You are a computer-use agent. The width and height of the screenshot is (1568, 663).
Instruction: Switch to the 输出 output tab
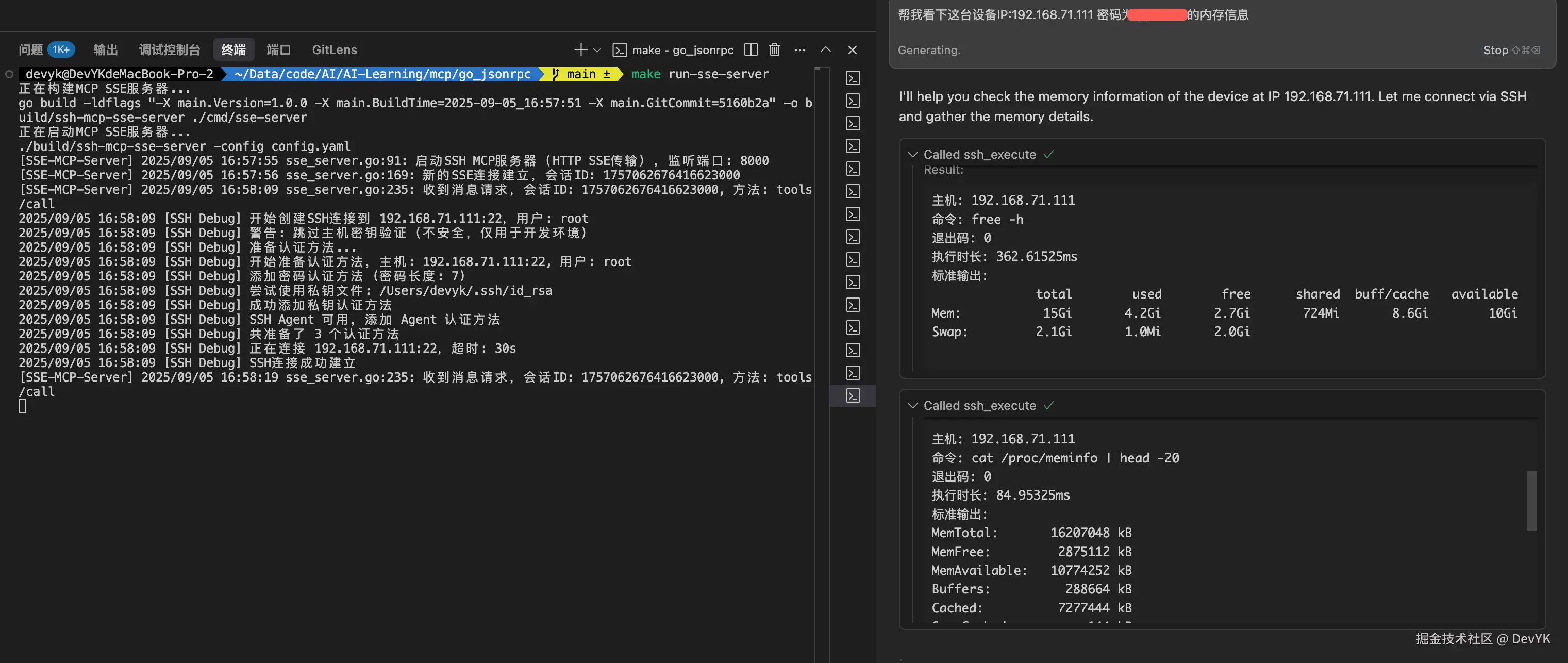[105, 50]
